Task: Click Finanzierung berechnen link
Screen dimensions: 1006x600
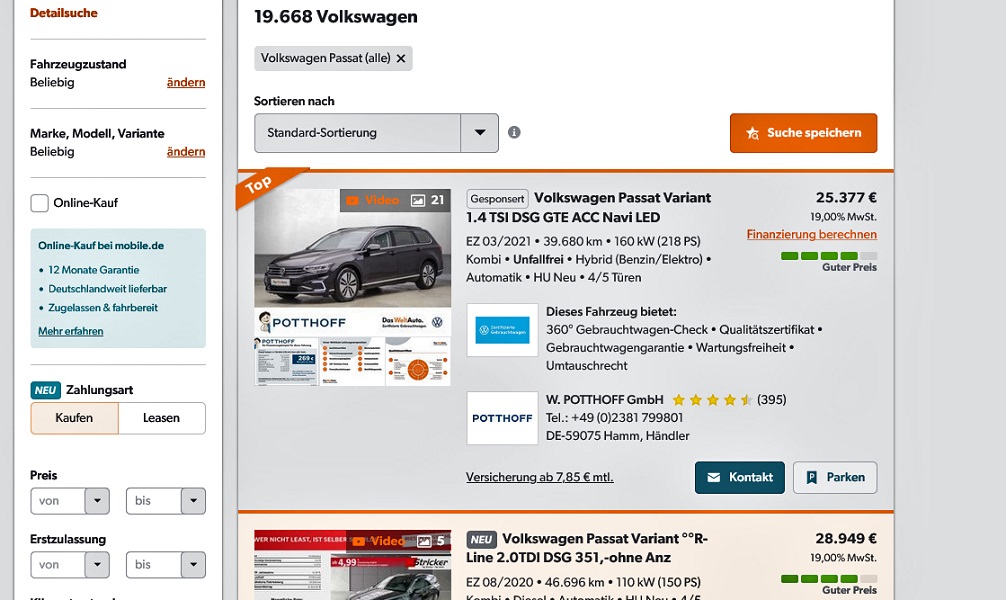Action: [812, 235]
